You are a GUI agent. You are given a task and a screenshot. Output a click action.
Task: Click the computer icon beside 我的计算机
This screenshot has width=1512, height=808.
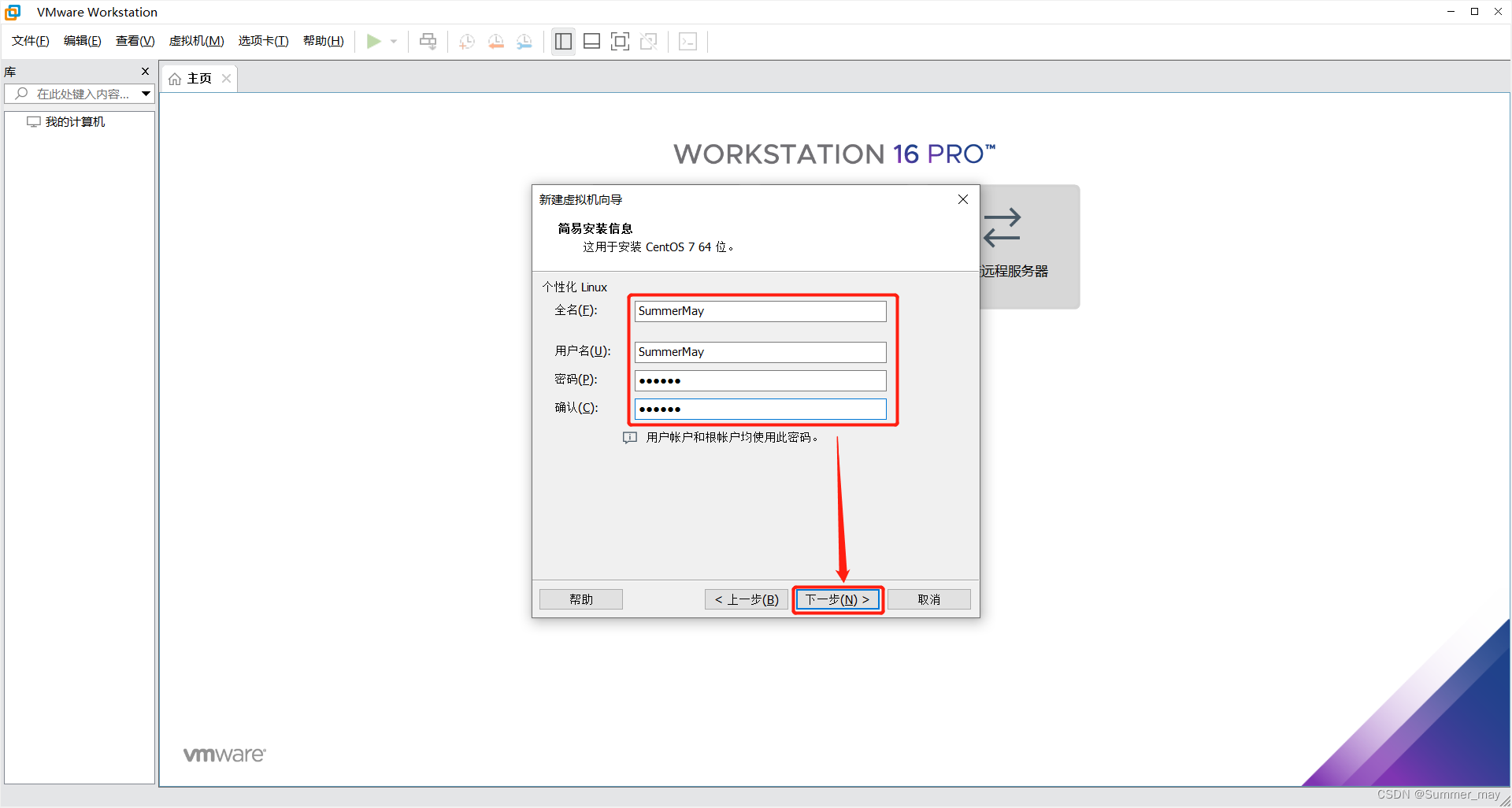tap(33, 122)
